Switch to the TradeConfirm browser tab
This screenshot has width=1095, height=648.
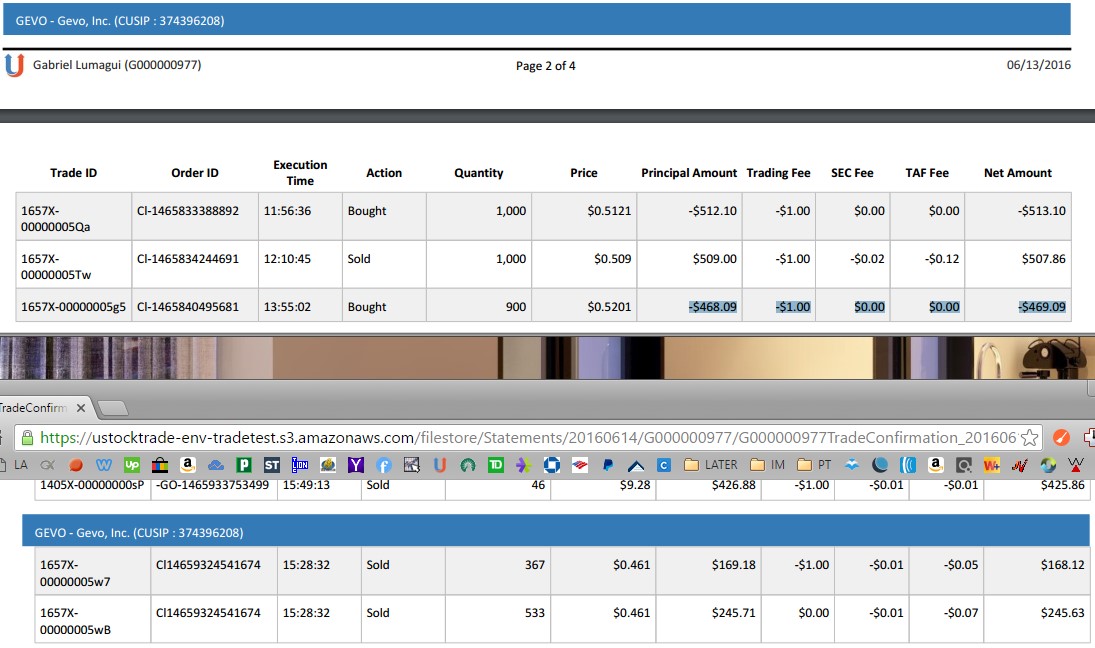tap(33, 408)
